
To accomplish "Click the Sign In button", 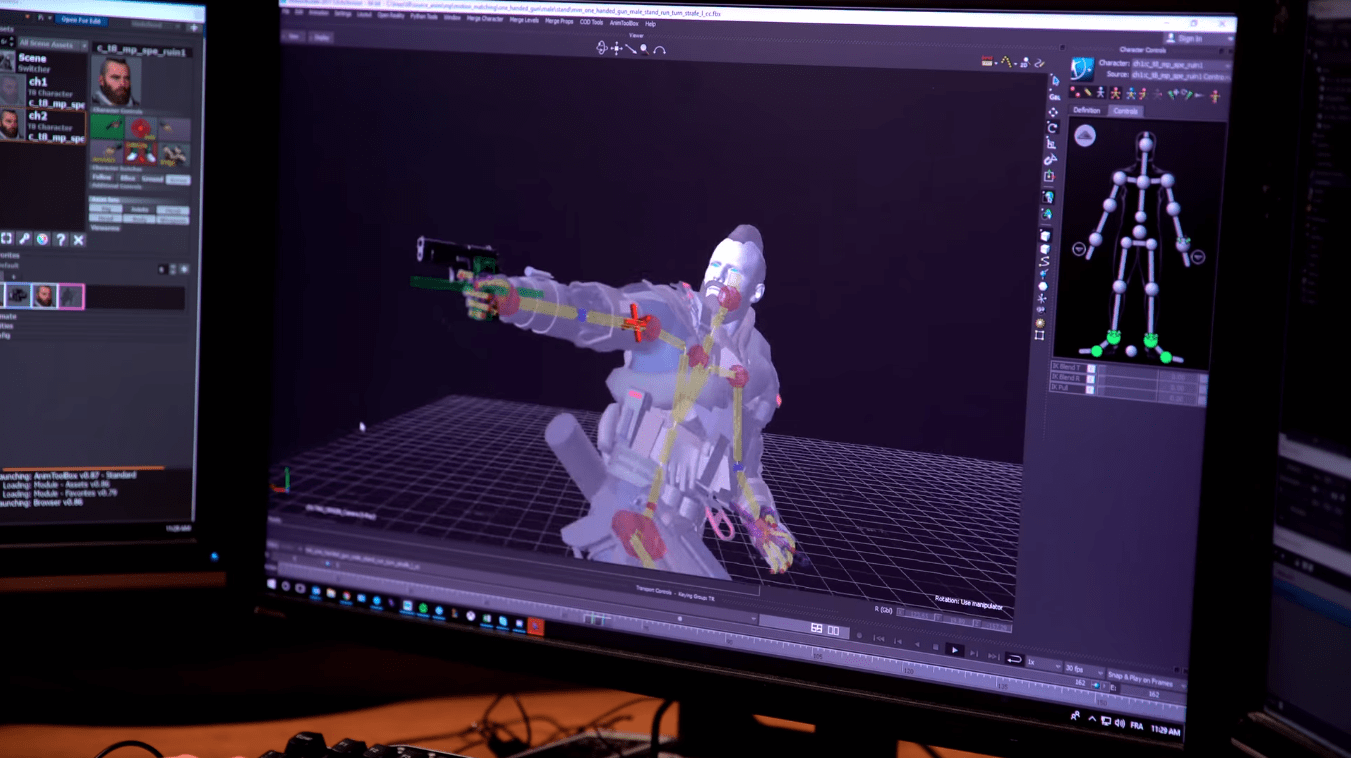I will coord(1190,38).
